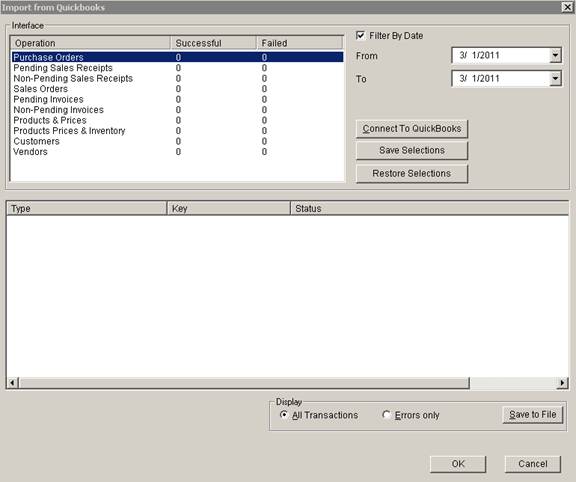This screenshot has height=482, width=576.
Task: Toggle the Filter By Date checkbox
Action: click(360, 35)
